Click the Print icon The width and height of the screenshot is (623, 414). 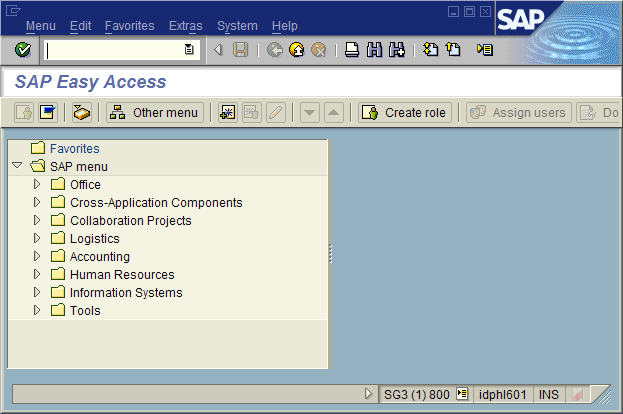pos(352,50)
